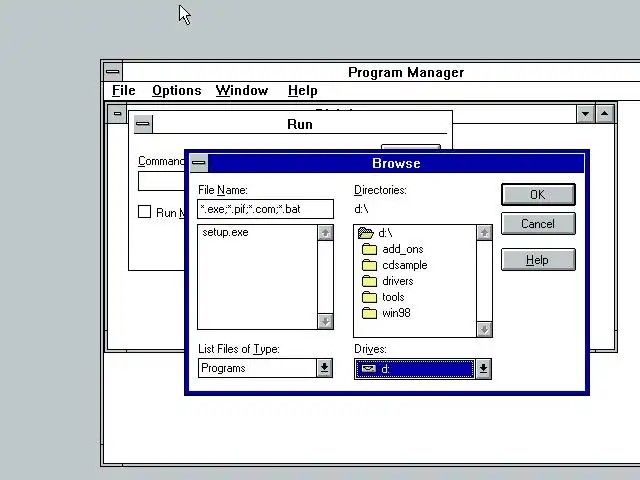
Task: Open the Browse dialog control menu box
Action: (199, 163)
